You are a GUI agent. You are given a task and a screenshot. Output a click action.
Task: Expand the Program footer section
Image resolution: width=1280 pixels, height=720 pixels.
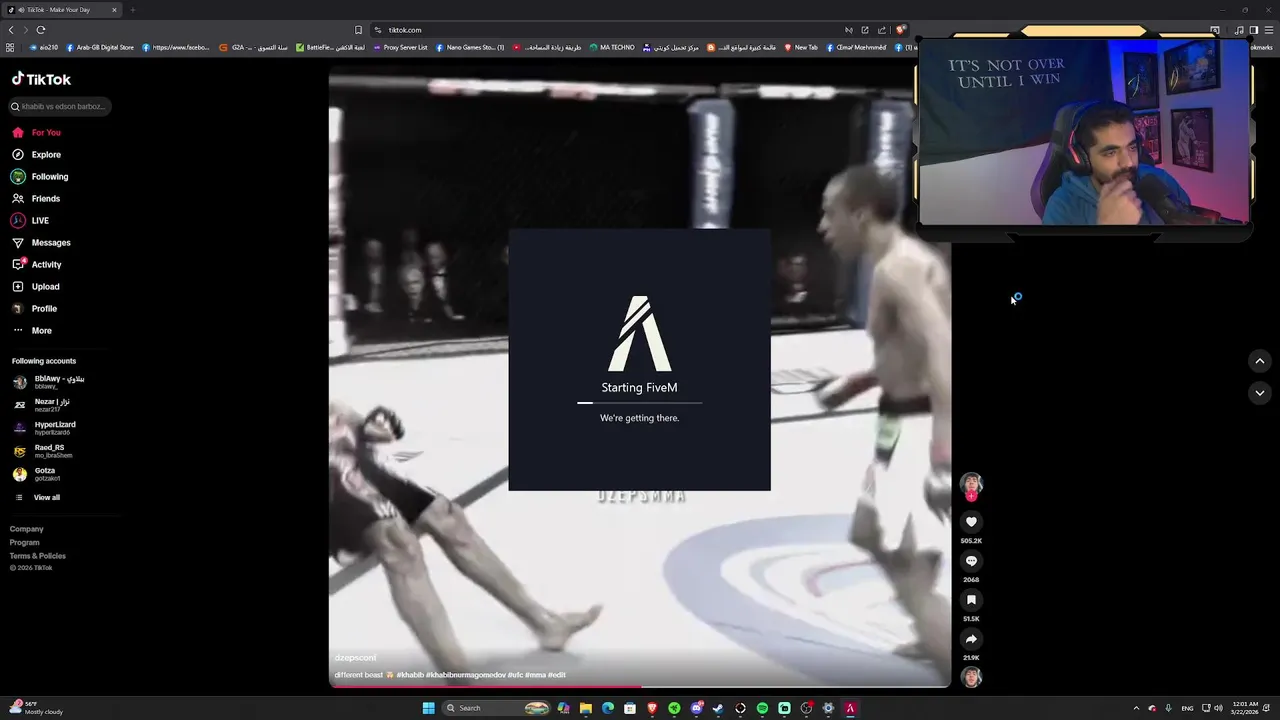(25, 543)
